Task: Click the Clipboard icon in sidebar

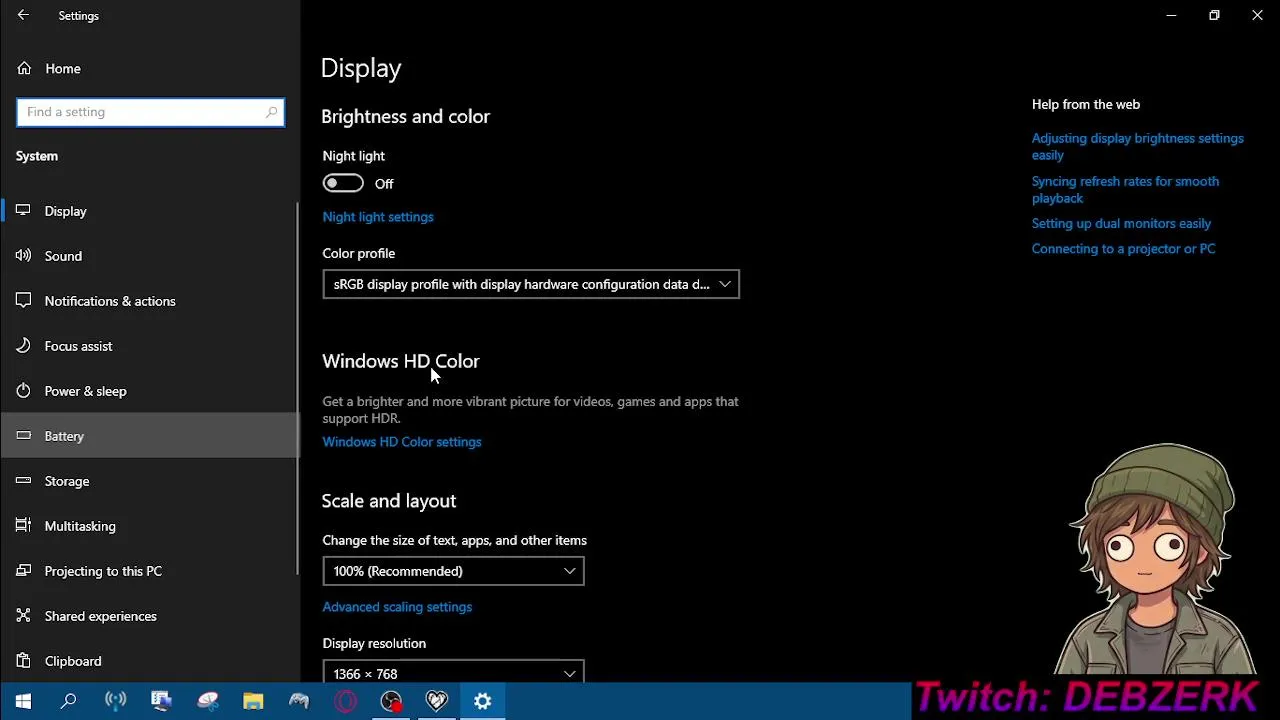Action: (24, 661)
